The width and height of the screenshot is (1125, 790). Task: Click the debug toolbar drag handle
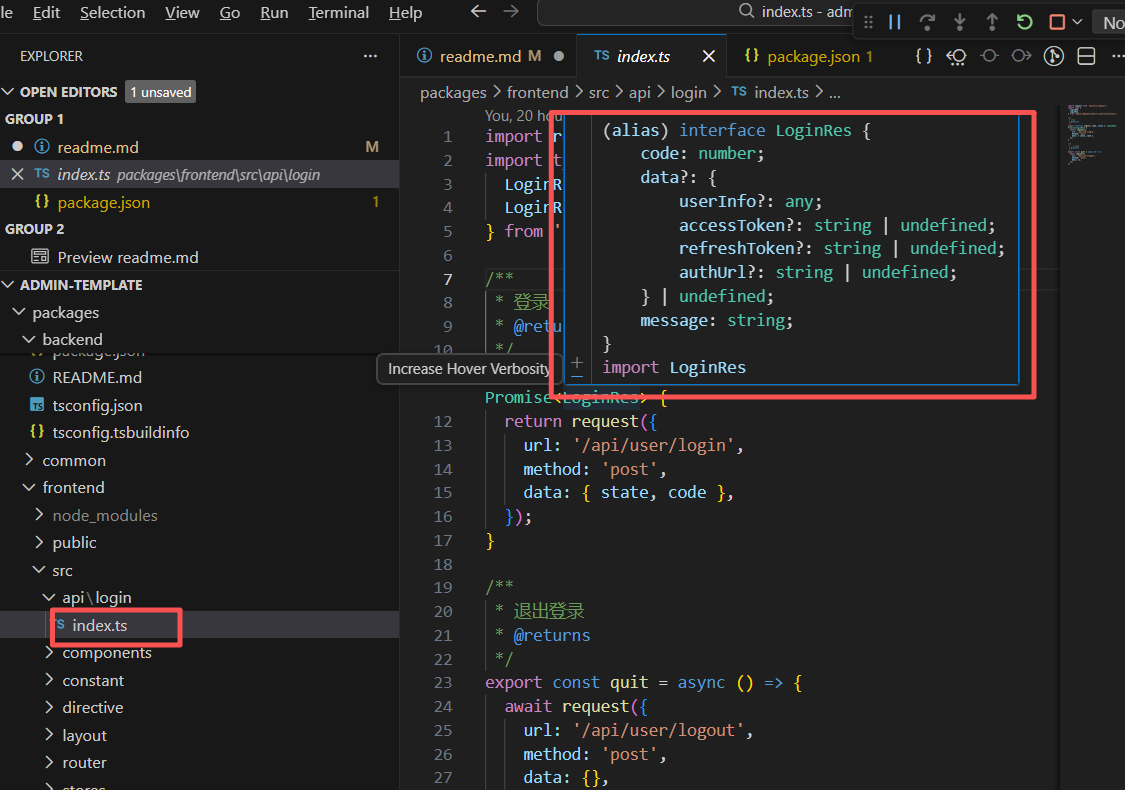click(x=868, y=22)
